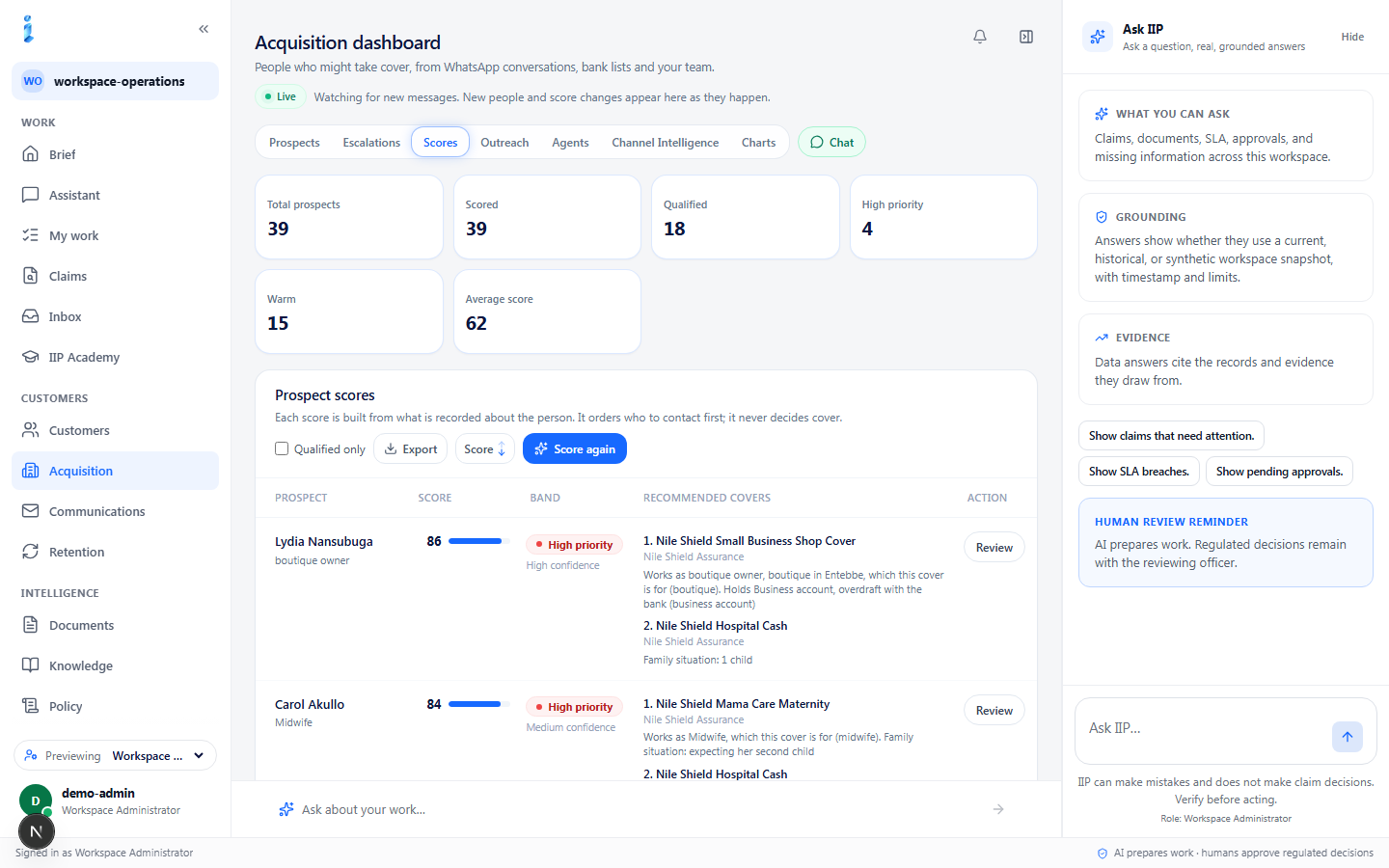Image resolution: width=1389 pixels, height=868 pixels.
Task: Click Show pending approvals suggestion
Action: coord(1279,471)
